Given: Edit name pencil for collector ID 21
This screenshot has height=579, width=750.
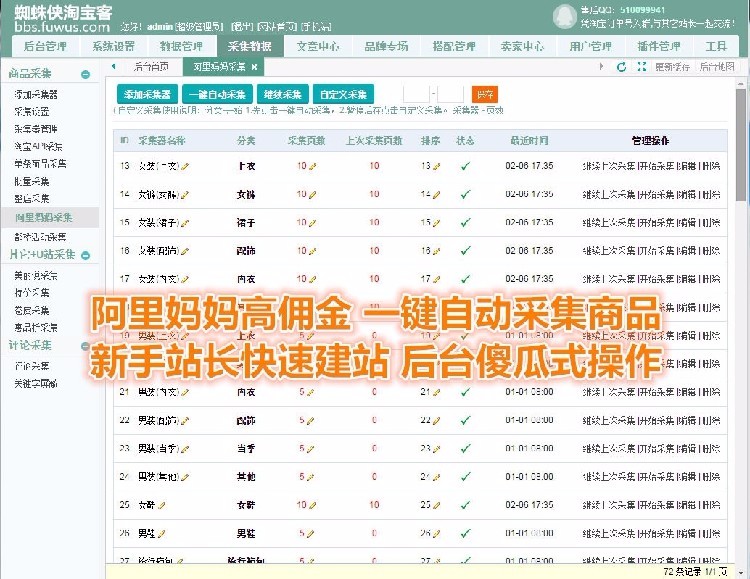Looking at the screenshot, I should click(x=185, y=392).
